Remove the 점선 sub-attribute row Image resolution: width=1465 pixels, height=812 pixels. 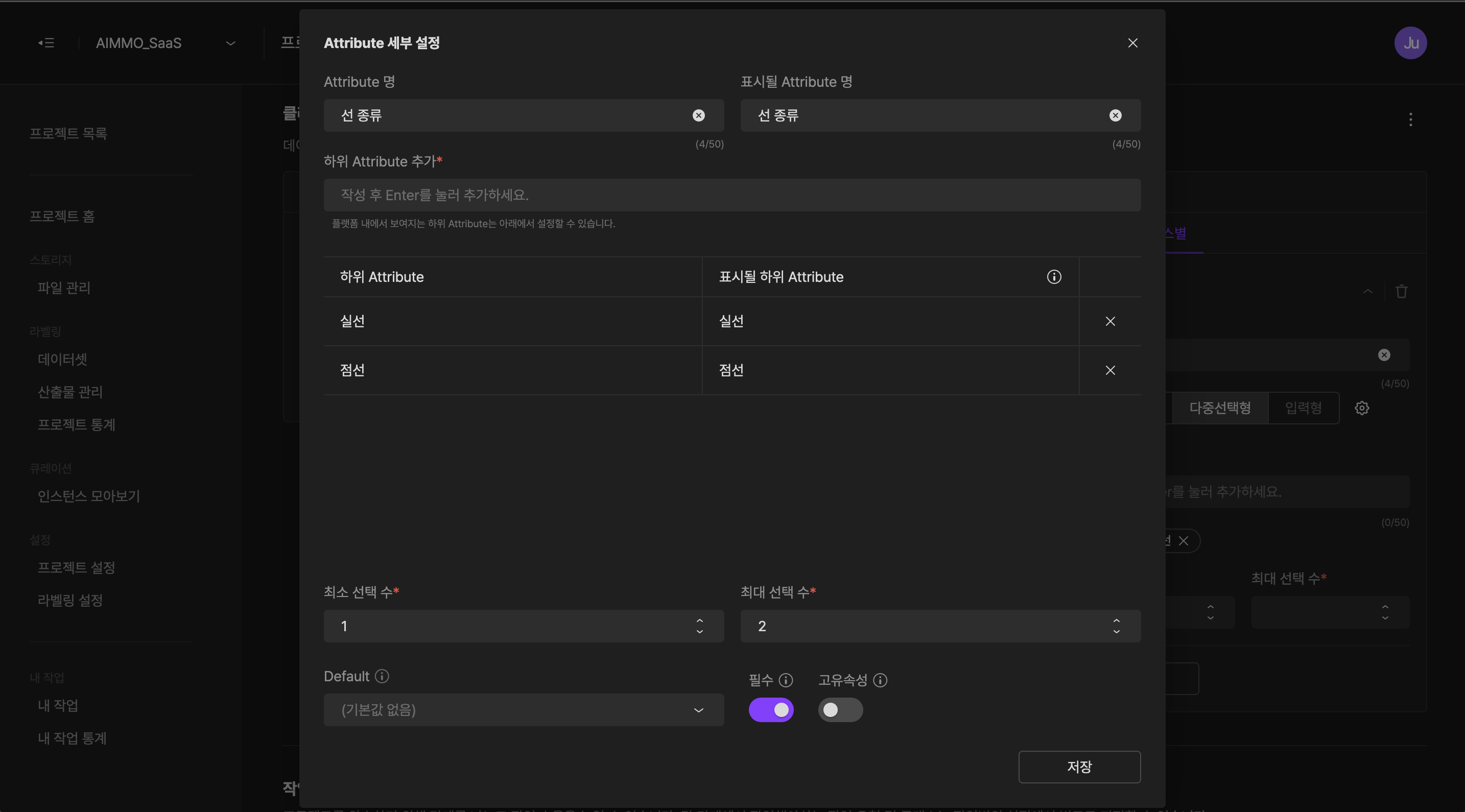(x=1110, y=370)
